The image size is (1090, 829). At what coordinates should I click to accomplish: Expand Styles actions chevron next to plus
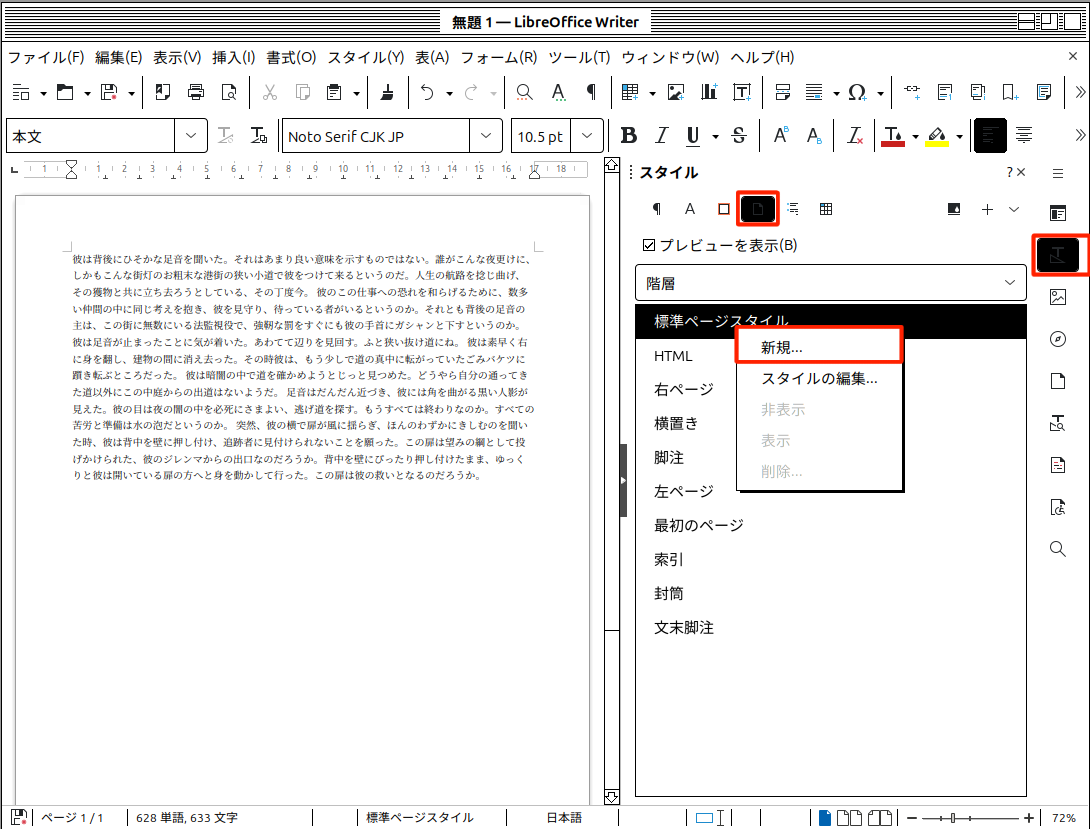pyautogui.click(x=1014, y=209)
